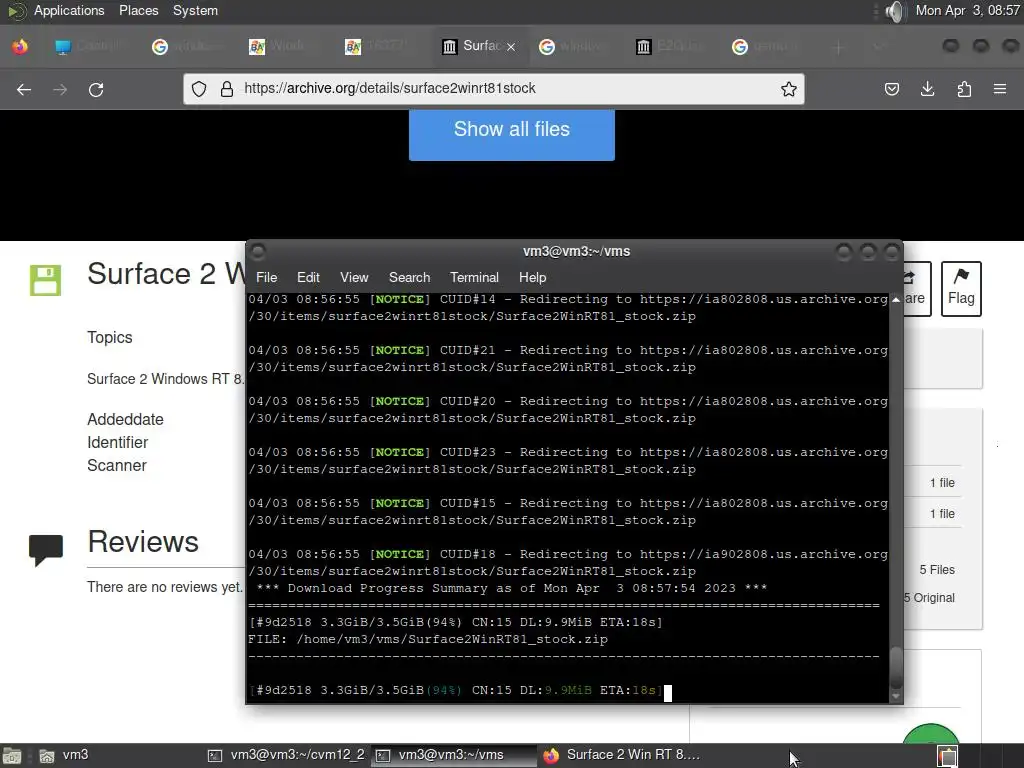1024x768 pixels.
Task: Switch to the last Google tab
Action: pyautogui.click(x=768, y=46)
